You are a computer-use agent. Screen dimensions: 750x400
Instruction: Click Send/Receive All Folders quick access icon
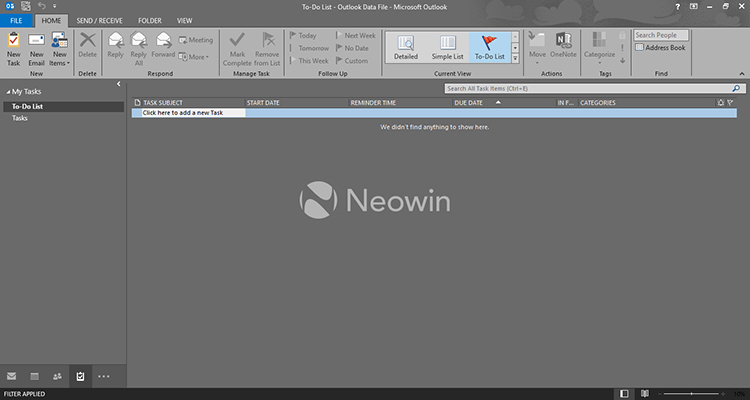click(26, 6)
